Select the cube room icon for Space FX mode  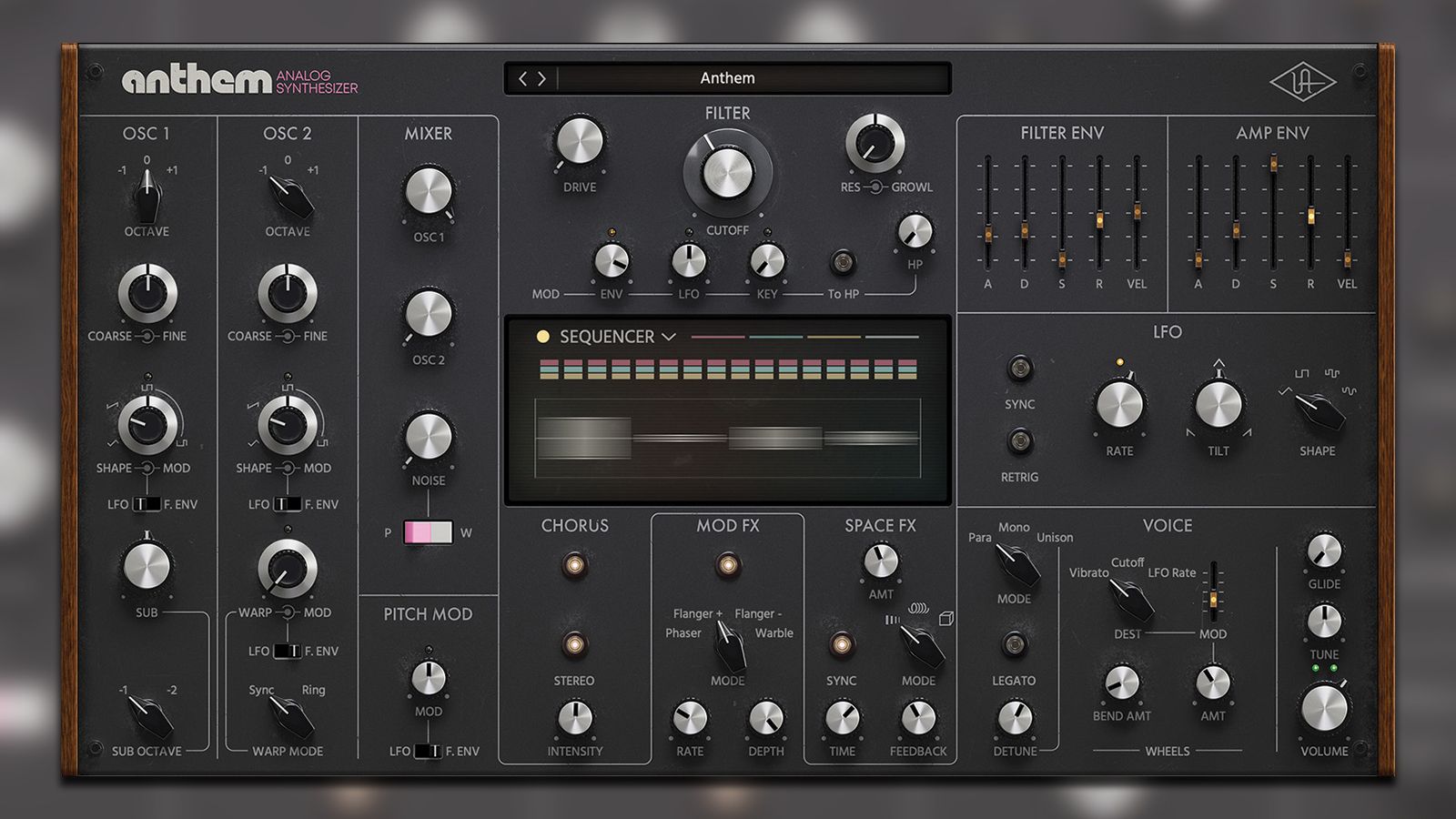point(946,618)
